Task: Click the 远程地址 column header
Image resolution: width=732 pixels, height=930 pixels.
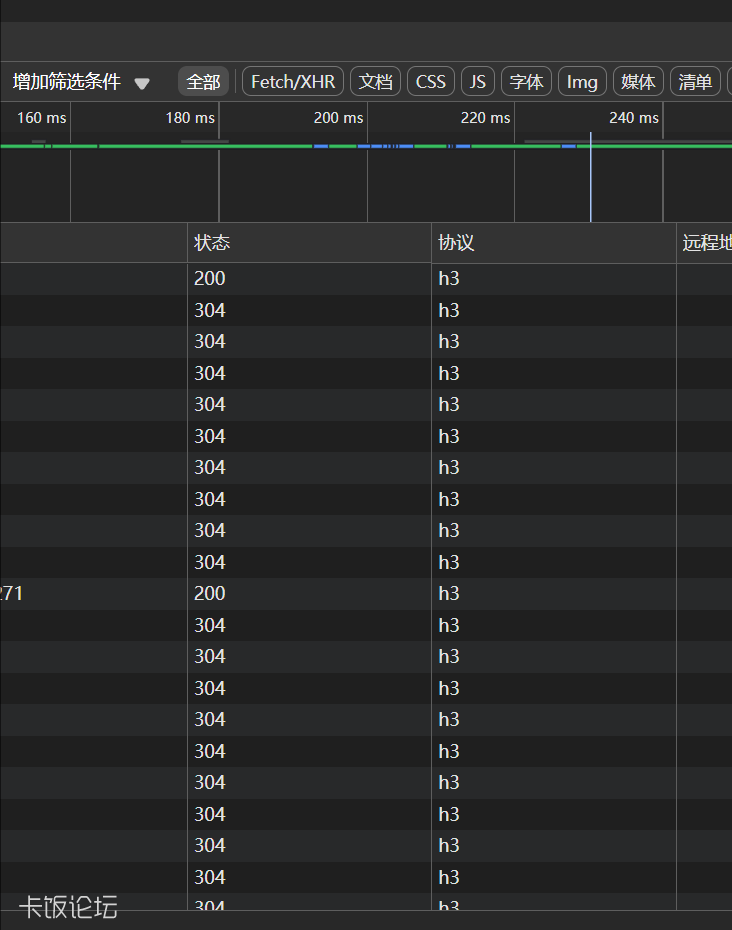Action: pyautogui.click(x=705, y=243)
